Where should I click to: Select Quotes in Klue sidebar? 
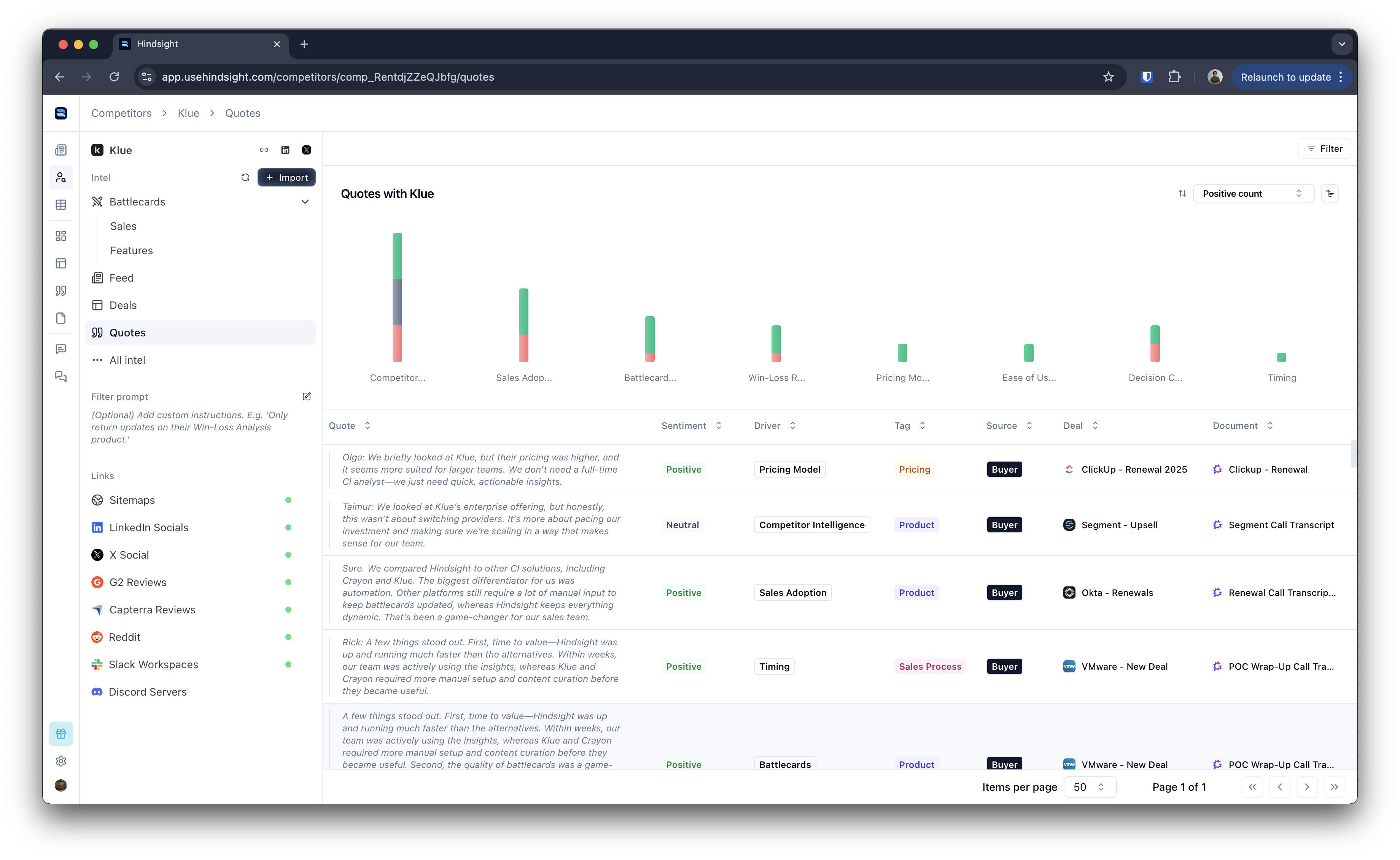point(200,333)
